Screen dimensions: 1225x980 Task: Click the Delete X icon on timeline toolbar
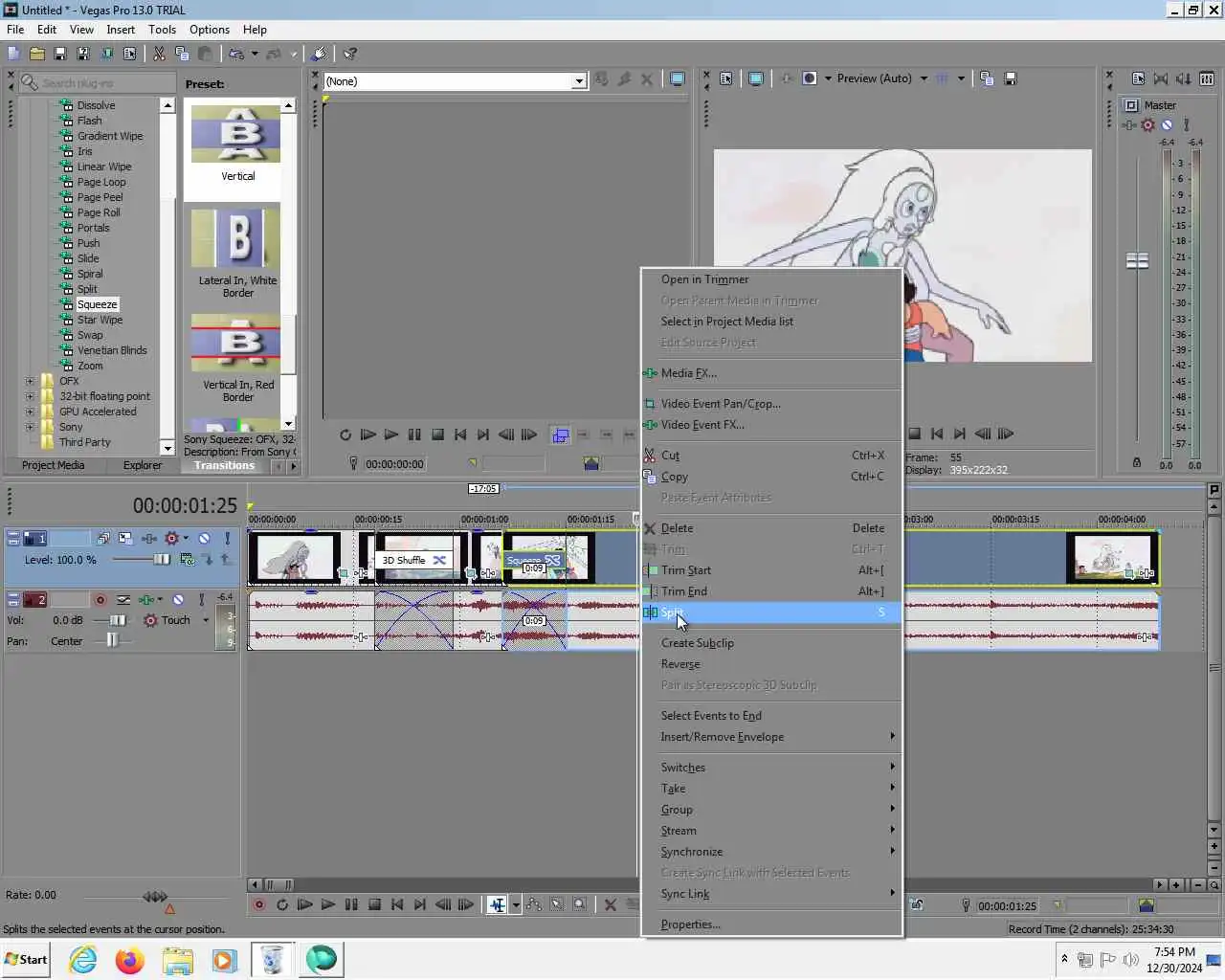point(610,904)
